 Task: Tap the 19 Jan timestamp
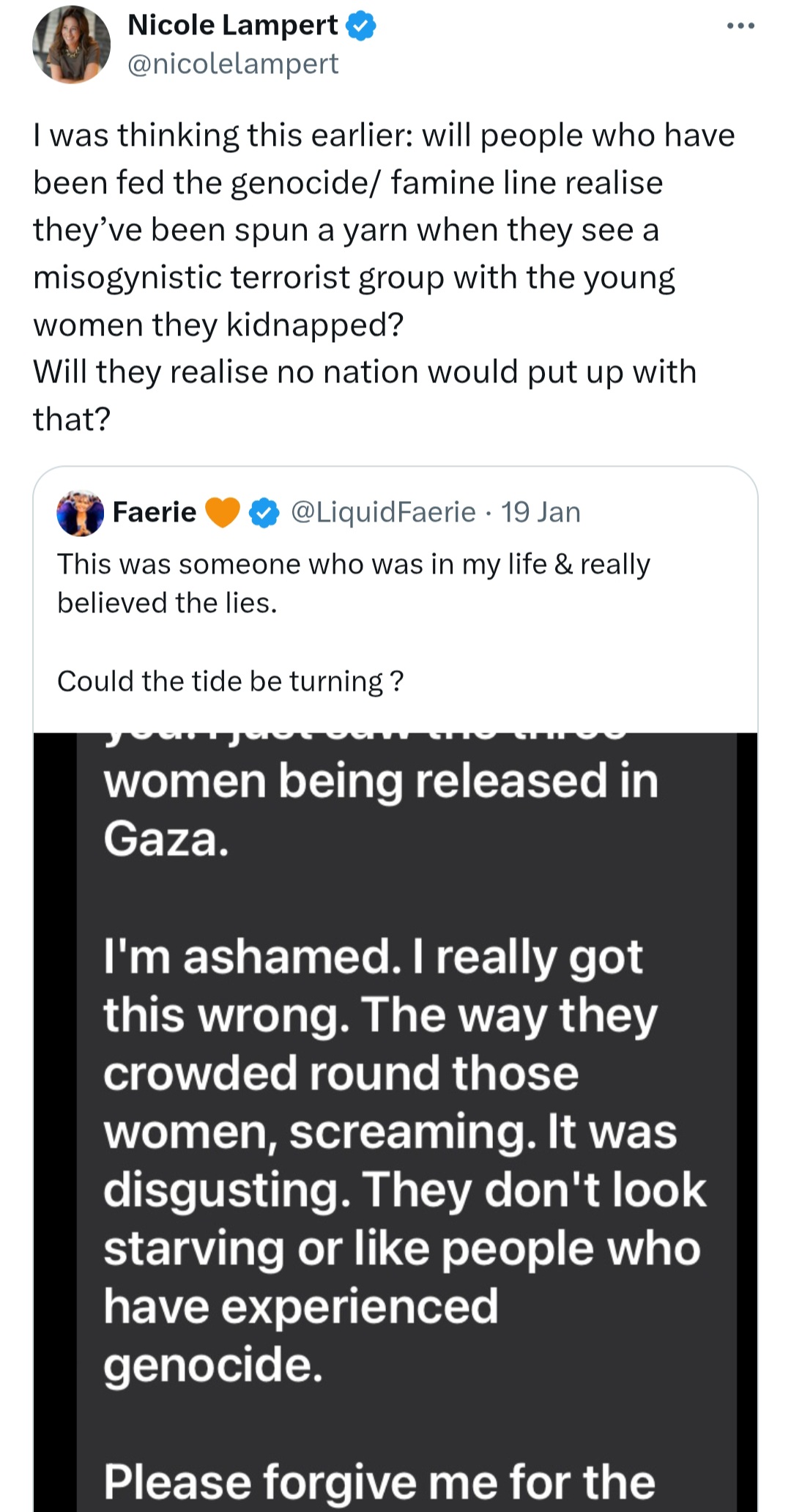[541, 512]
